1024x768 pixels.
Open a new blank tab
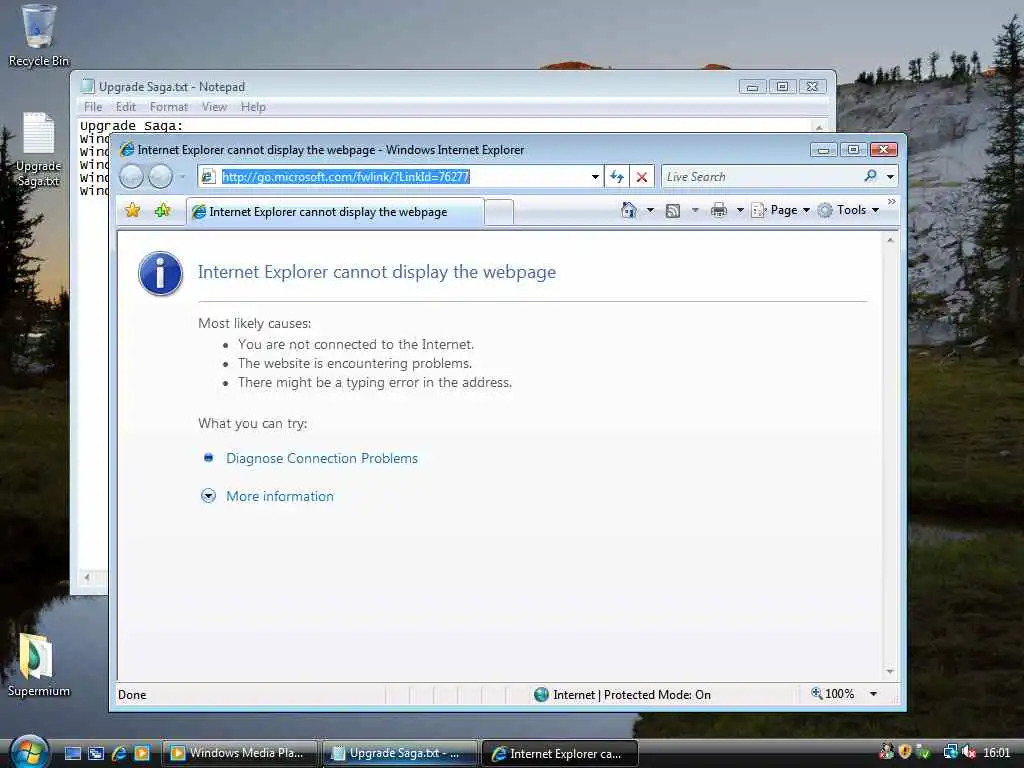click(499, 212)
